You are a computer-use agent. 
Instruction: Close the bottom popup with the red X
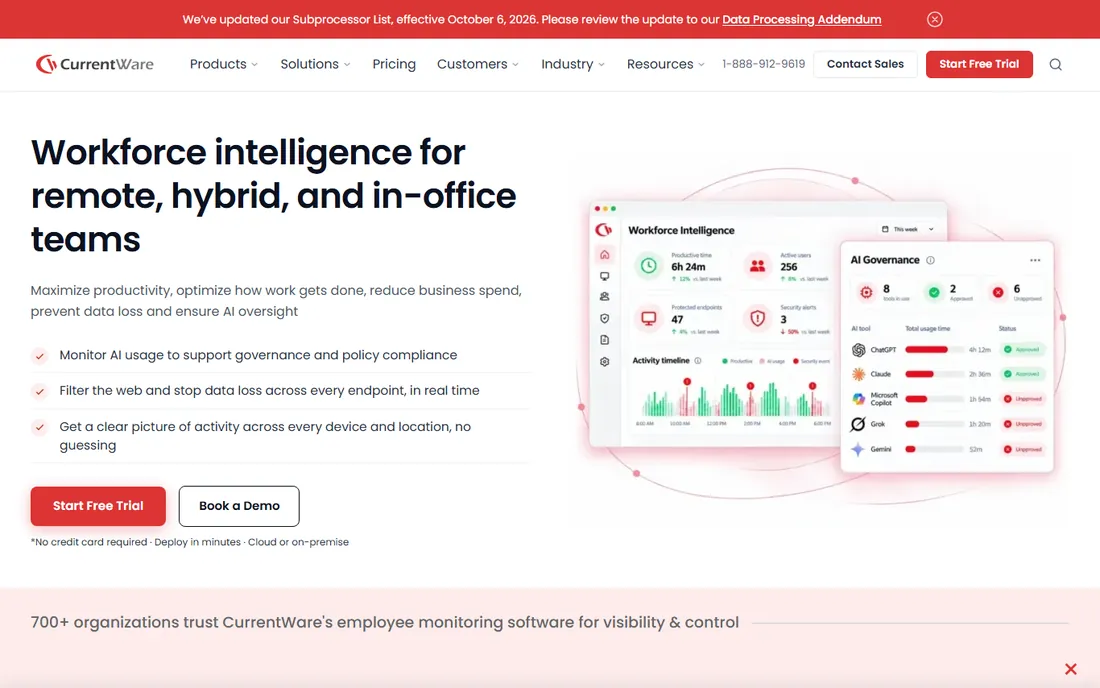1071,669
